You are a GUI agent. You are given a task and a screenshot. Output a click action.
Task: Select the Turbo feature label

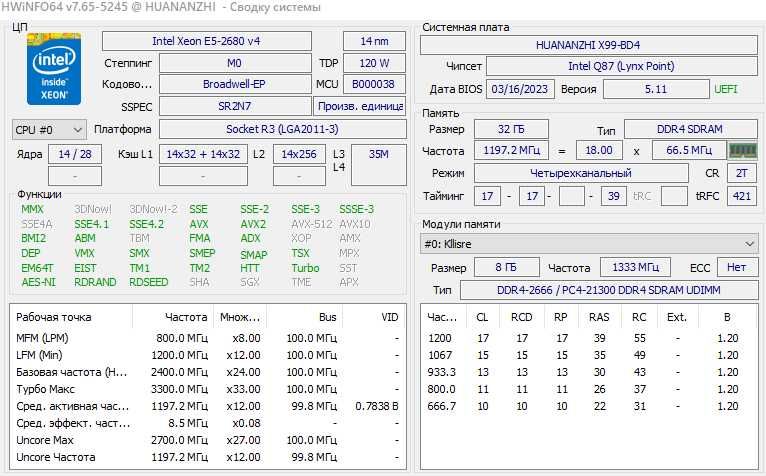pyautogui.click(x=305, y=268)
